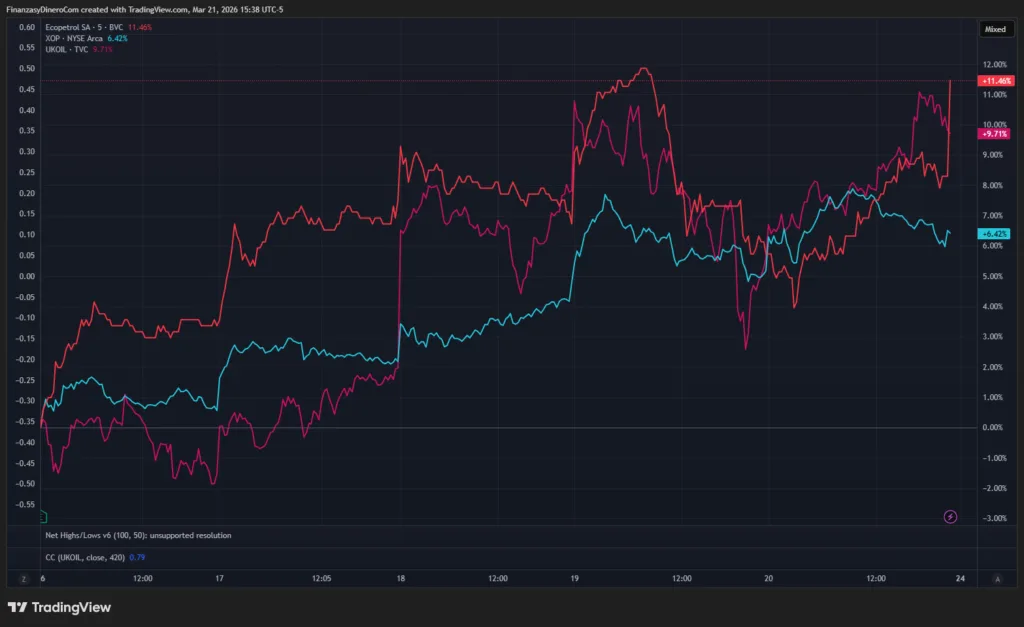Viewport: 1024px width, 627px height.
Task: Click the 12:05 time axis label
Action: 320,578
